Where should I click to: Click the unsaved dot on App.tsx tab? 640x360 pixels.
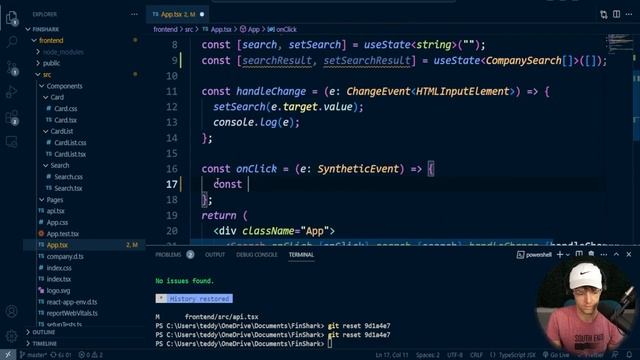202,14
